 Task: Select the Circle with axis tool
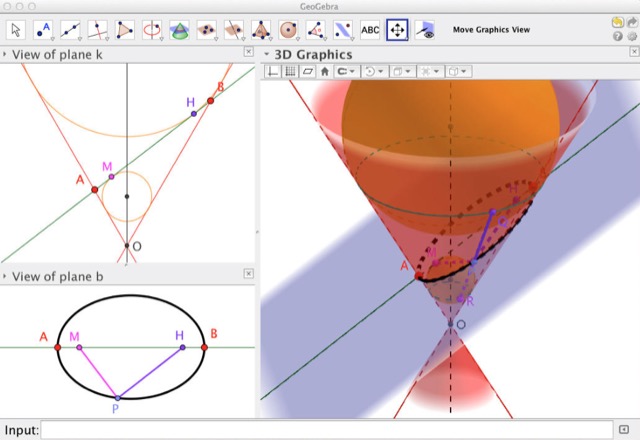pyautogui.click(x=152, y=30)
